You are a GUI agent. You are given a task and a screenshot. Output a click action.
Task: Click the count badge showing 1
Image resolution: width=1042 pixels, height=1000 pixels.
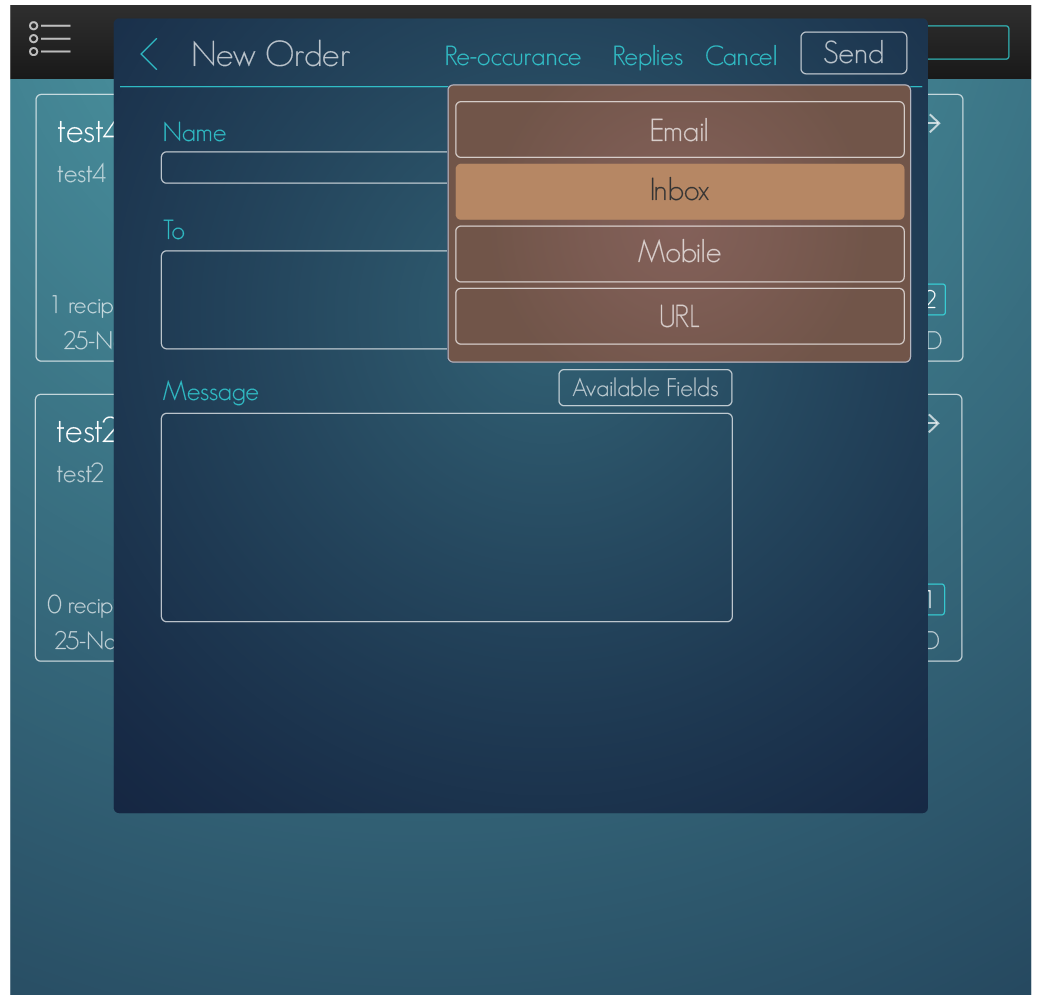pos(932,600)
